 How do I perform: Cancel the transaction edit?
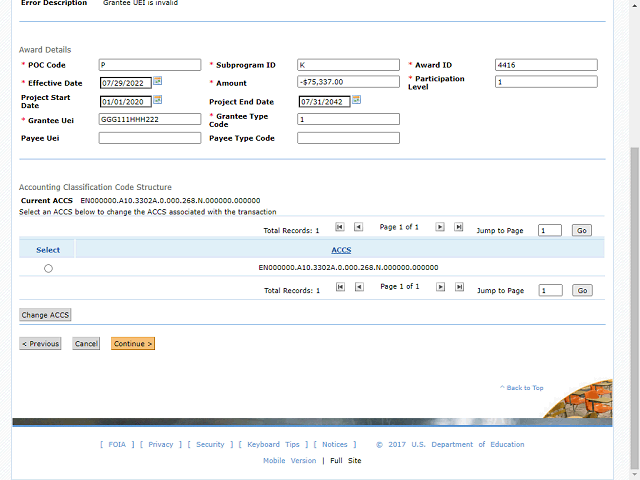pos(86,344)
